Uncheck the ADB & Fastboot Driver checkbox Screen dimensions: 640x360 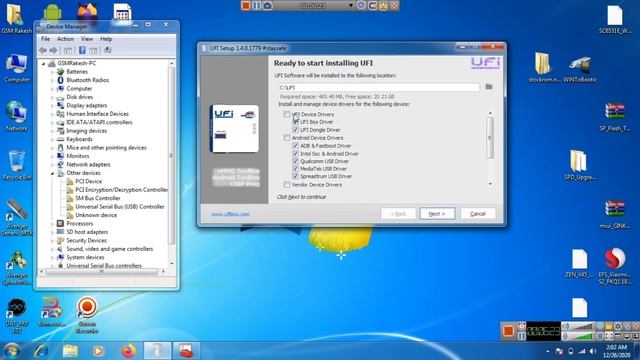pyautogui.click(x=296, y=146)
